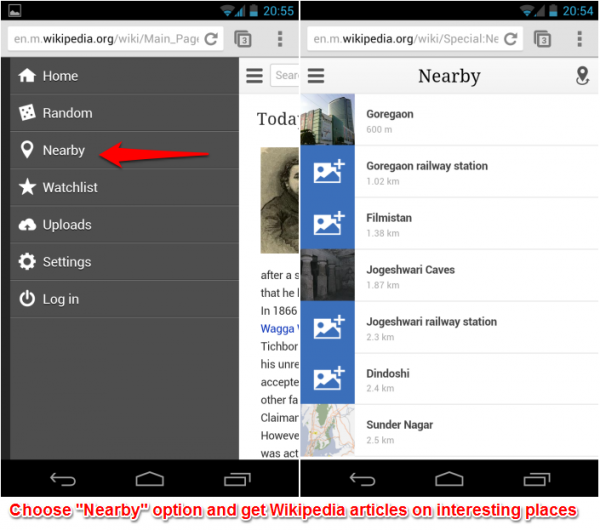
Task: Tap Back button on right phone navigation bar
Action: point(362,479)
